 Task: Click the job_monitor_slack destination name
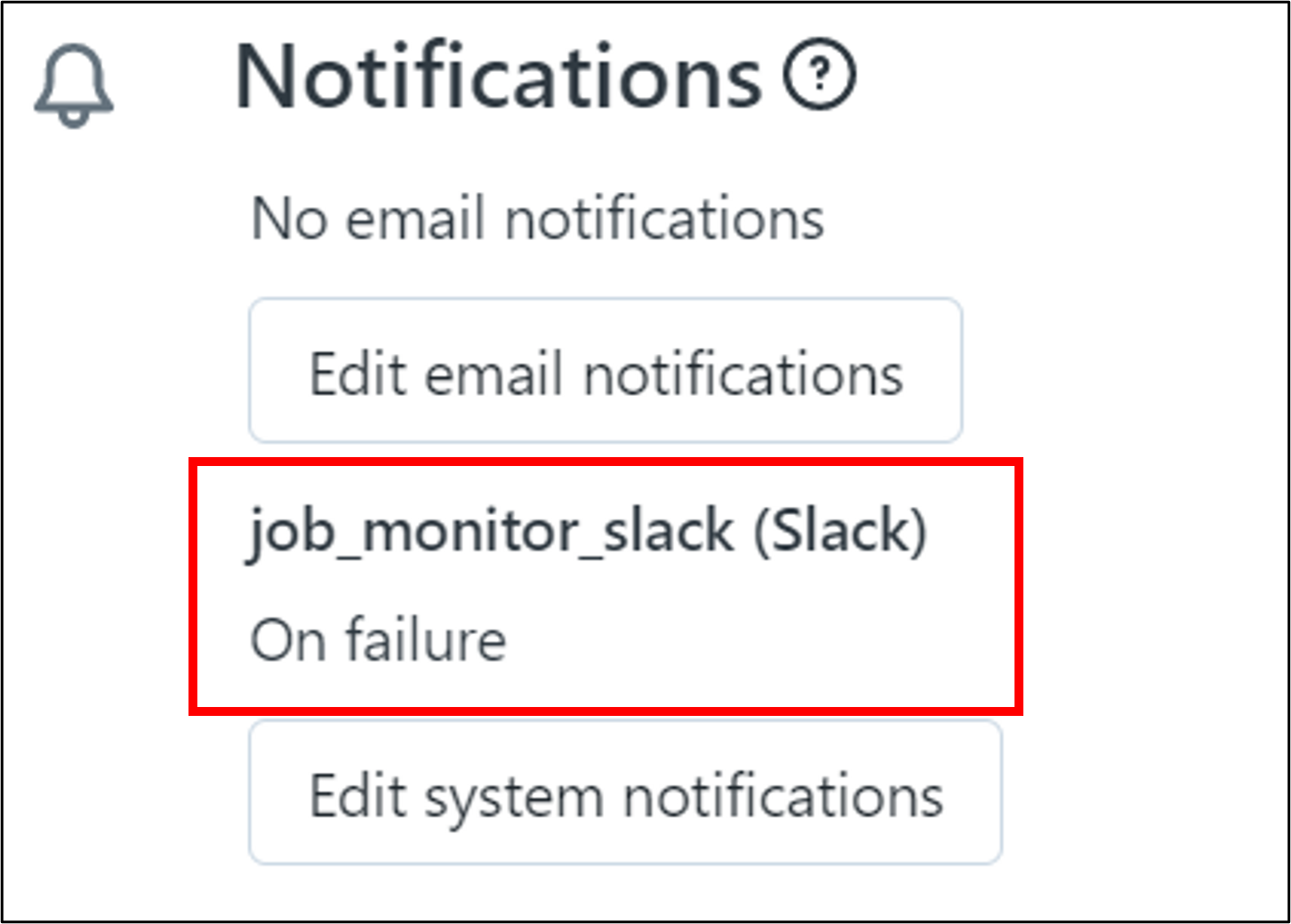point(491,533)
